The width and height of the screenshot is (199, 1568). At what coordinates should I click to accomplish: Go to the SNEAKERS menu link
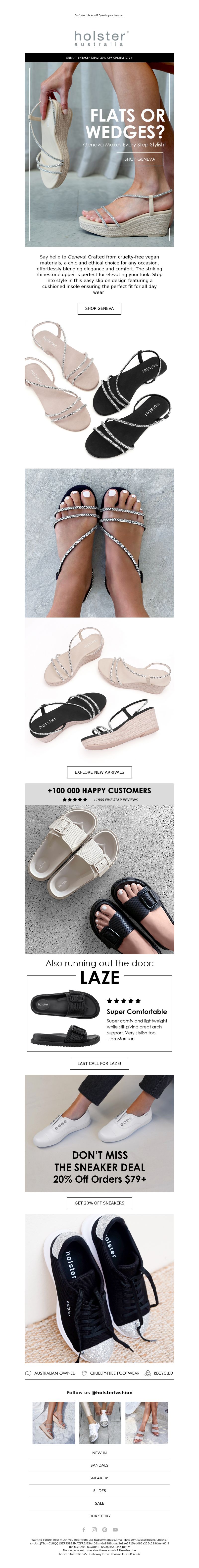point(99,1478)
